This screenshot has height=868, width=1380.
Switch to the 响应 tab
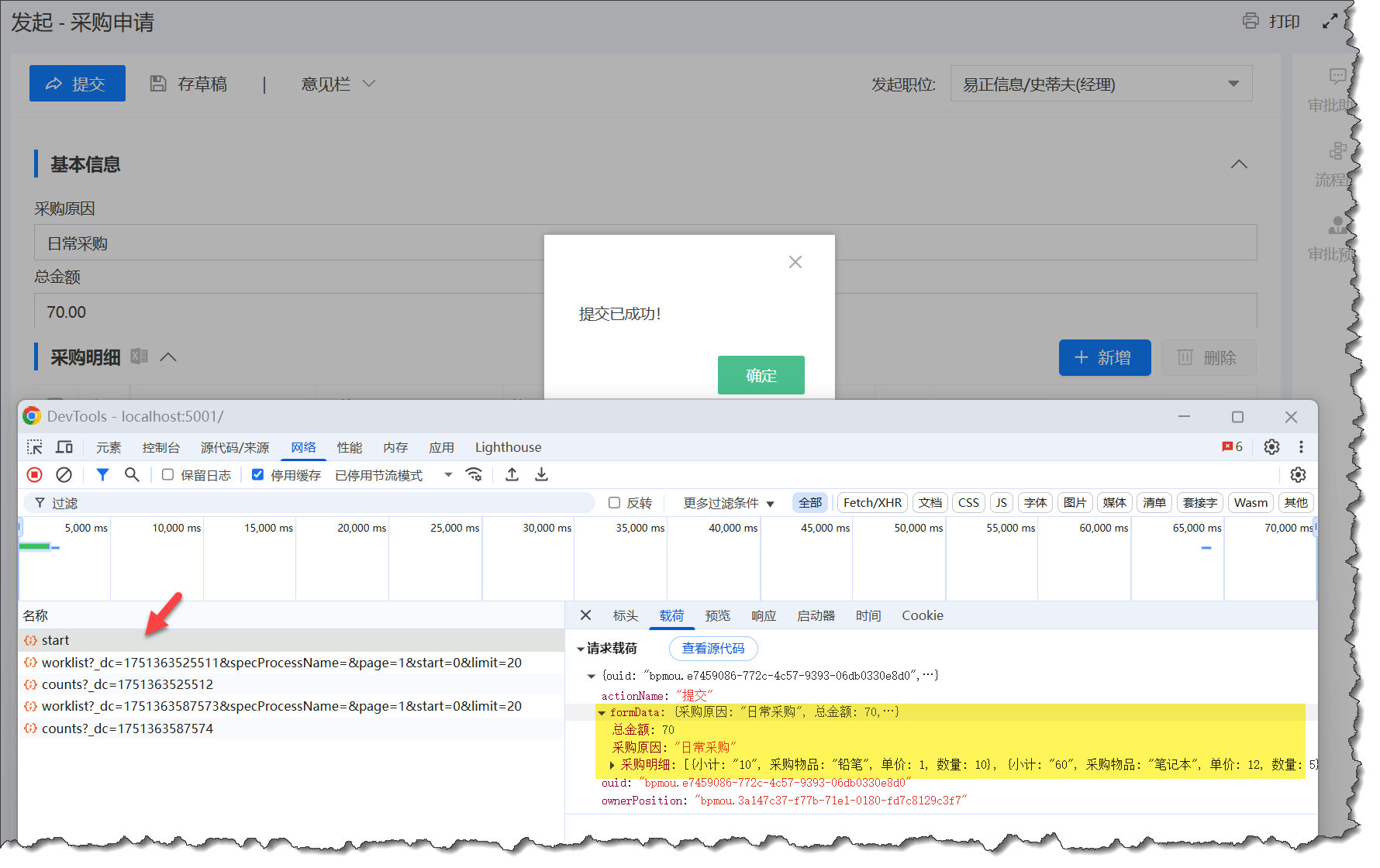tap(763, 615)
